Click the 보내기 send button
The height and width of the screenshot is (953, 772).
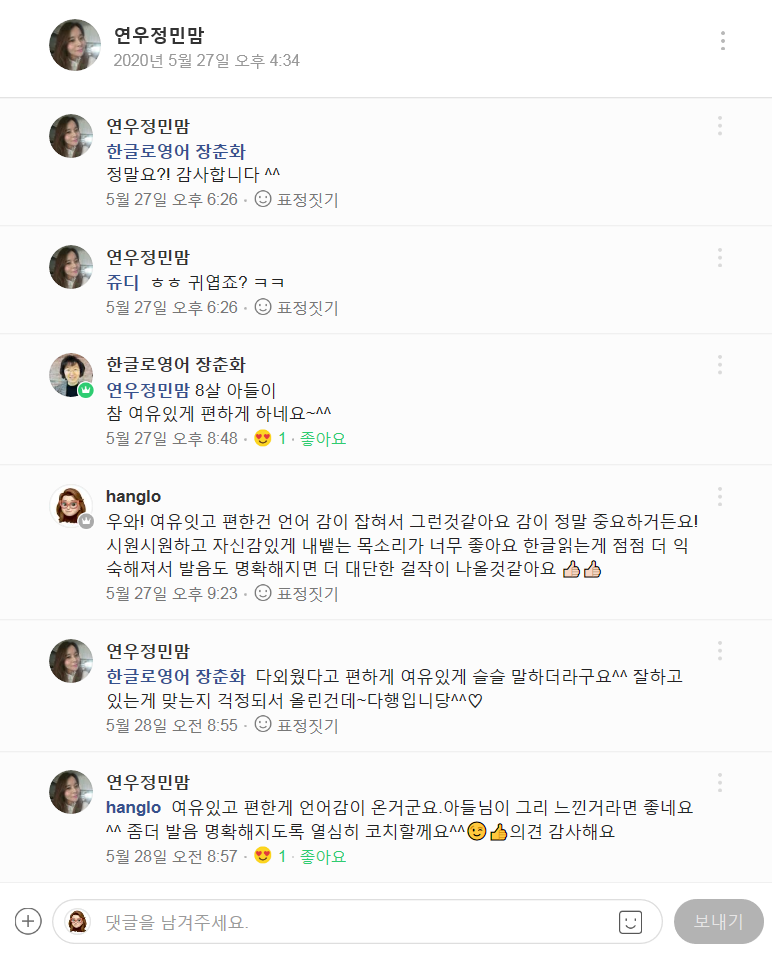tap(718, 922)
